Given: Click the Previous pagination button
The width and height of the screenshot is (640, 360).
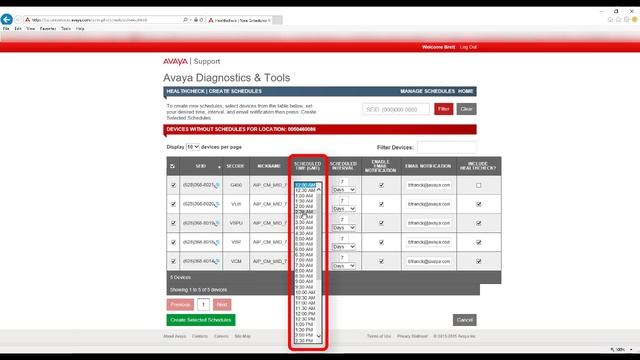Looking at the screenshot, I should pos(180,304).
